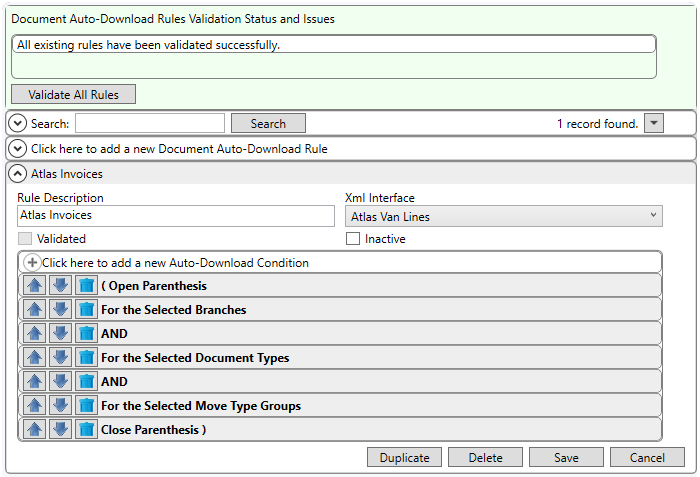Delete Selected Move Type Groups condition
Screen dimensions: 700x477
(86, 405)
